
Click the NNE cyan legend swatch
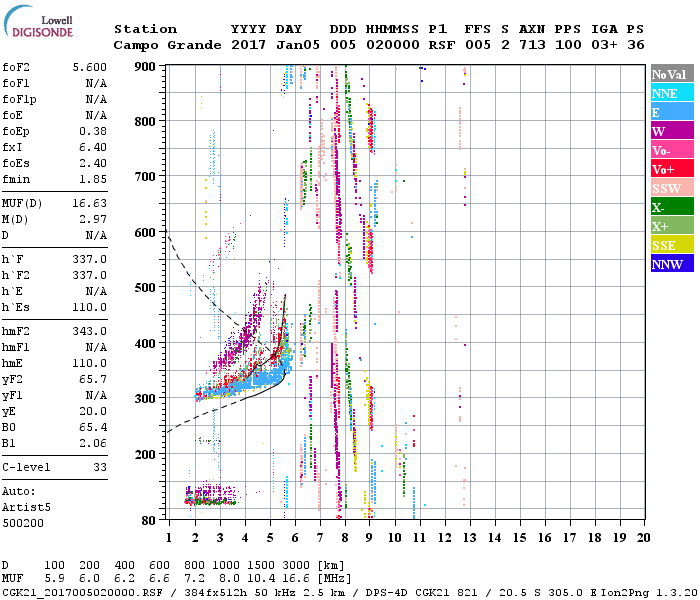[671, 93]
